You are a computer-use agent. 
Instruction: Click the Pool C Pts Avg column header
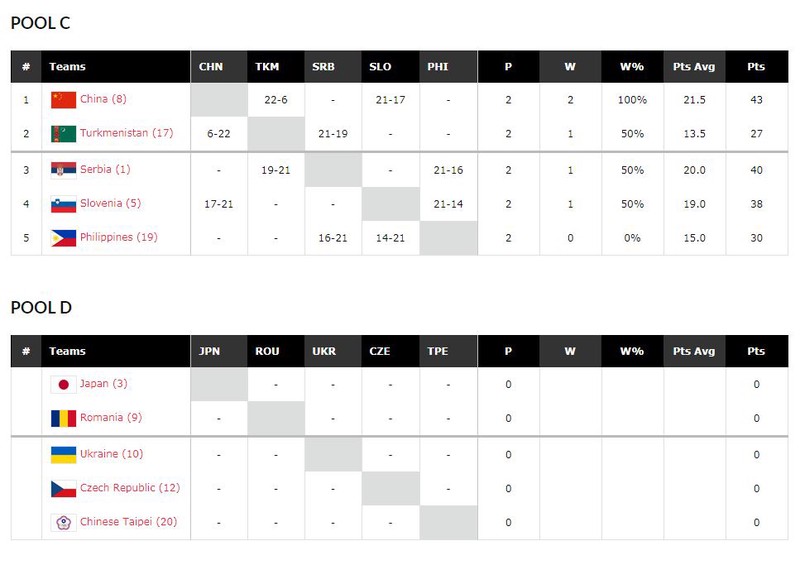pyautogui.click(x=694, y=66)
